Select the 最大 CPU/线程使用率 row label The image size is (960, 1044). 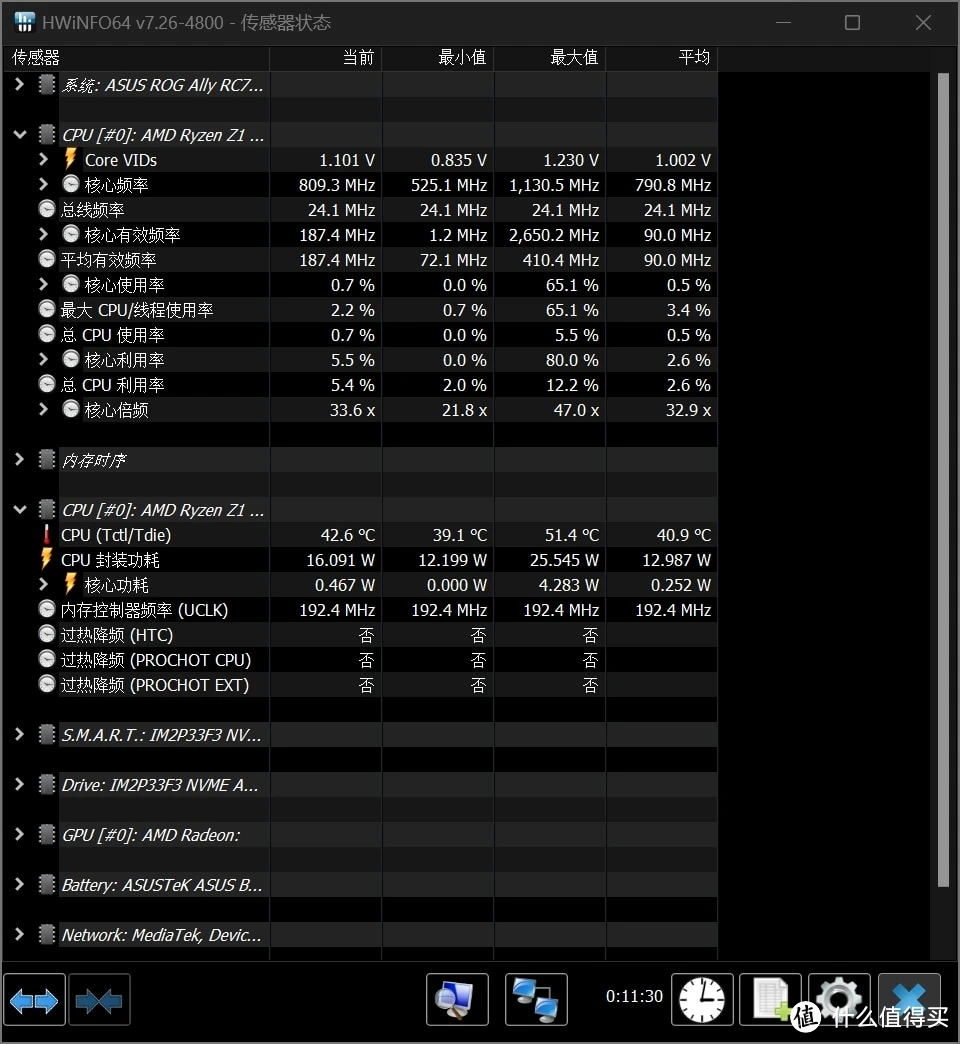[x=137, y=310]
